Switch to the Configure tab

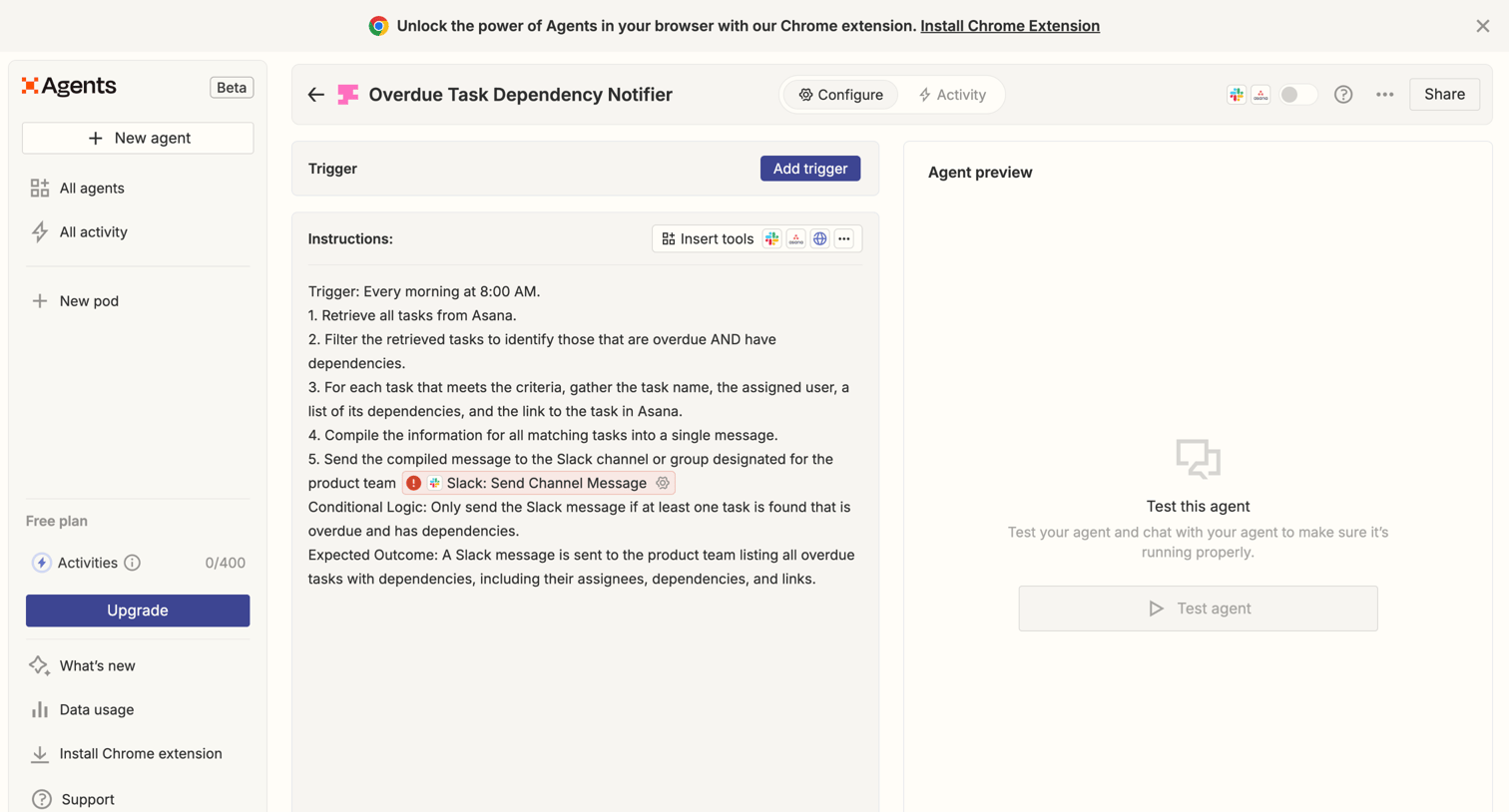(840, 95)
